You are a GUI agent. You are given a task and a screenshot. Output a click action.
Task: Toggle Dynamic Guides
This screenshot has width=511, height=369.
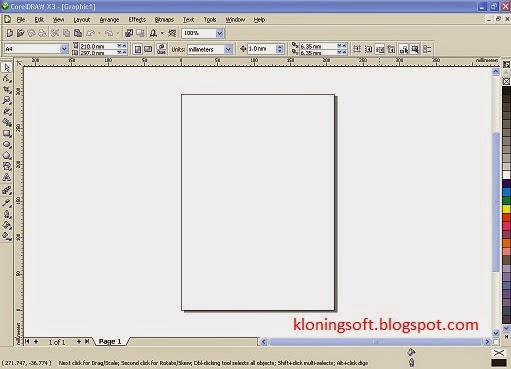(391, 49)
